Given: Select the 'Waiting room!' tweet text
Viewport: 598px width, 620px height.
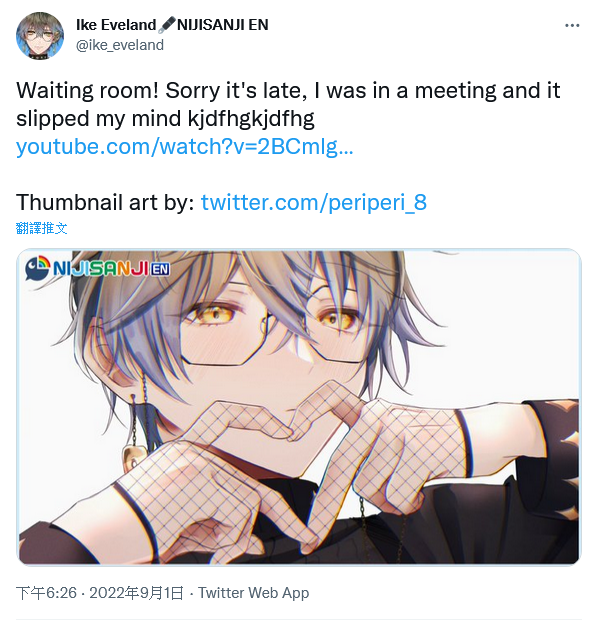Looking at the screenshot, I should coord(87,91).
